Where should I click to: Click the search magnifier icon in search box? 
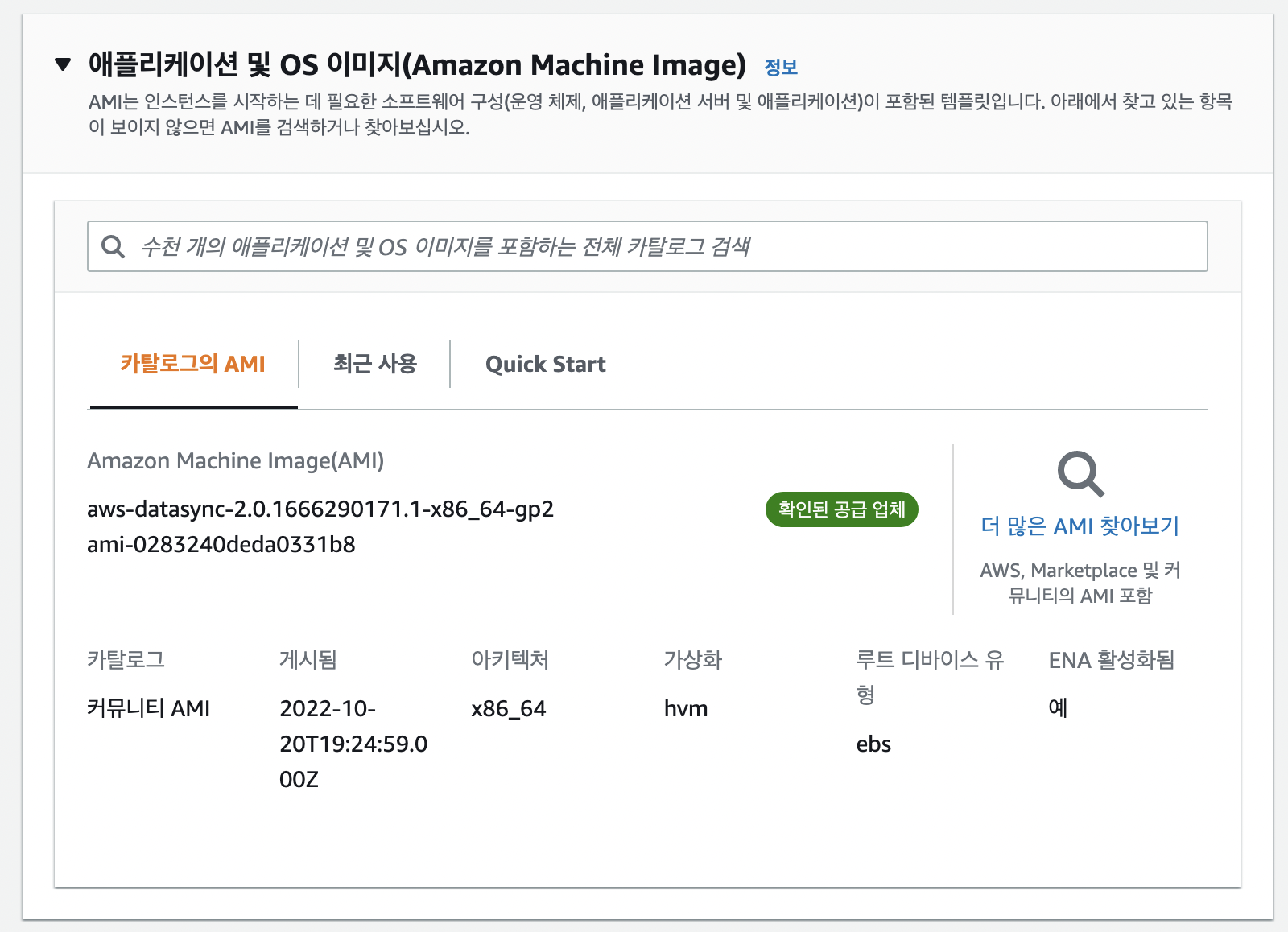coord(114,246)
